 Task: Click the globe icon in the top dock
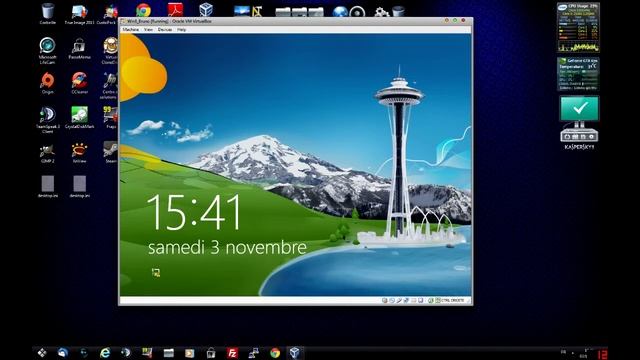[340, 11]
